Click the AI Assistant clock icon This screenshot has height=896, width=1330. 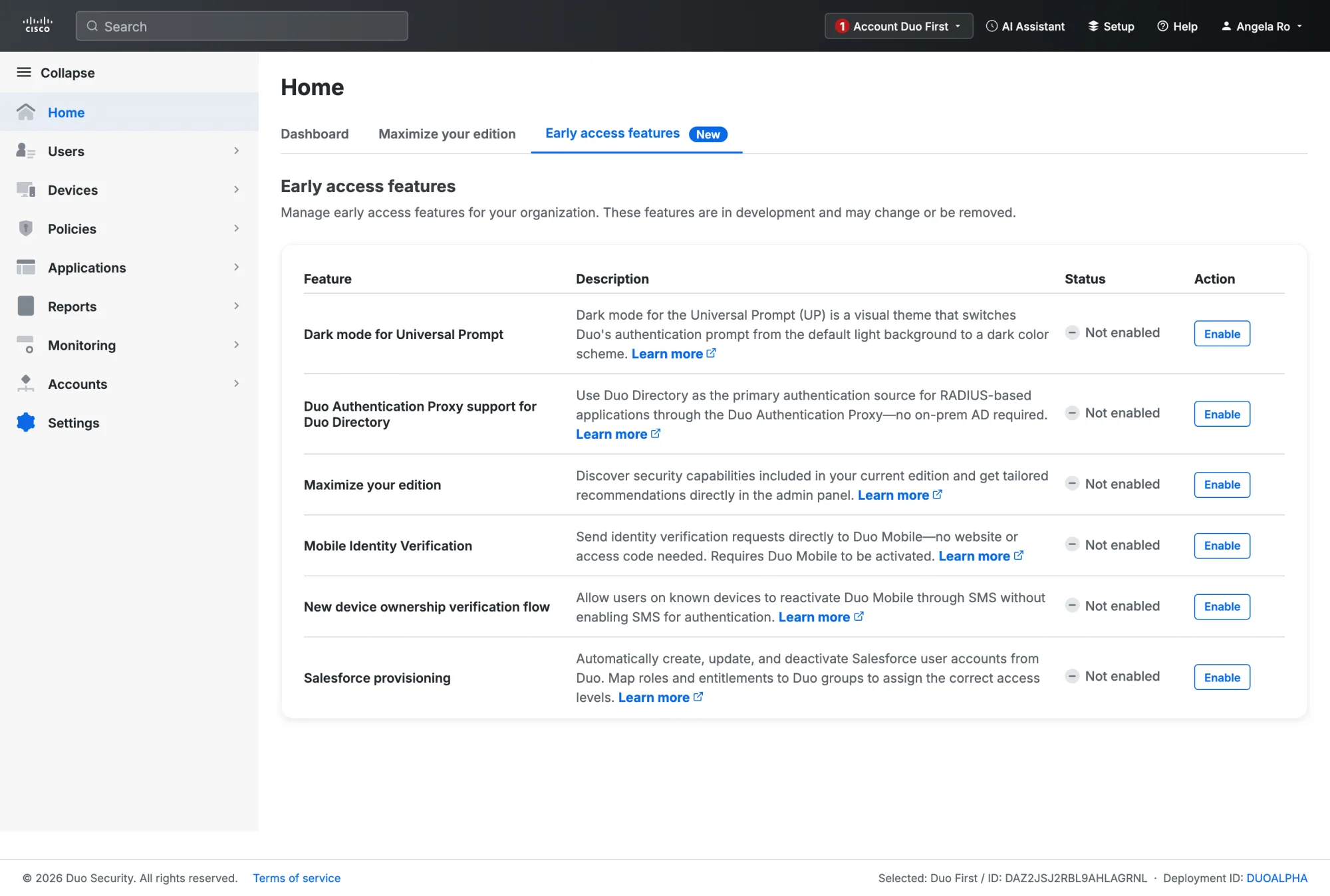[992, 26]
